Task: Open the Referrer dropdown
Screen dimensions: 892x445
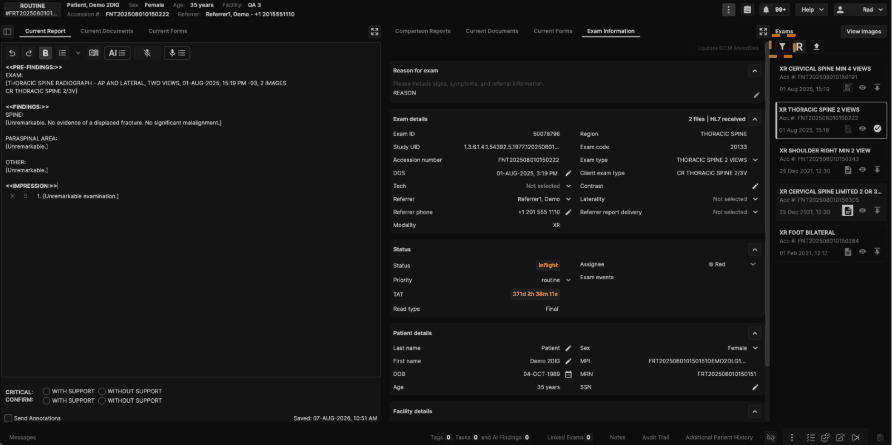Action: click(x=568, y=199)
